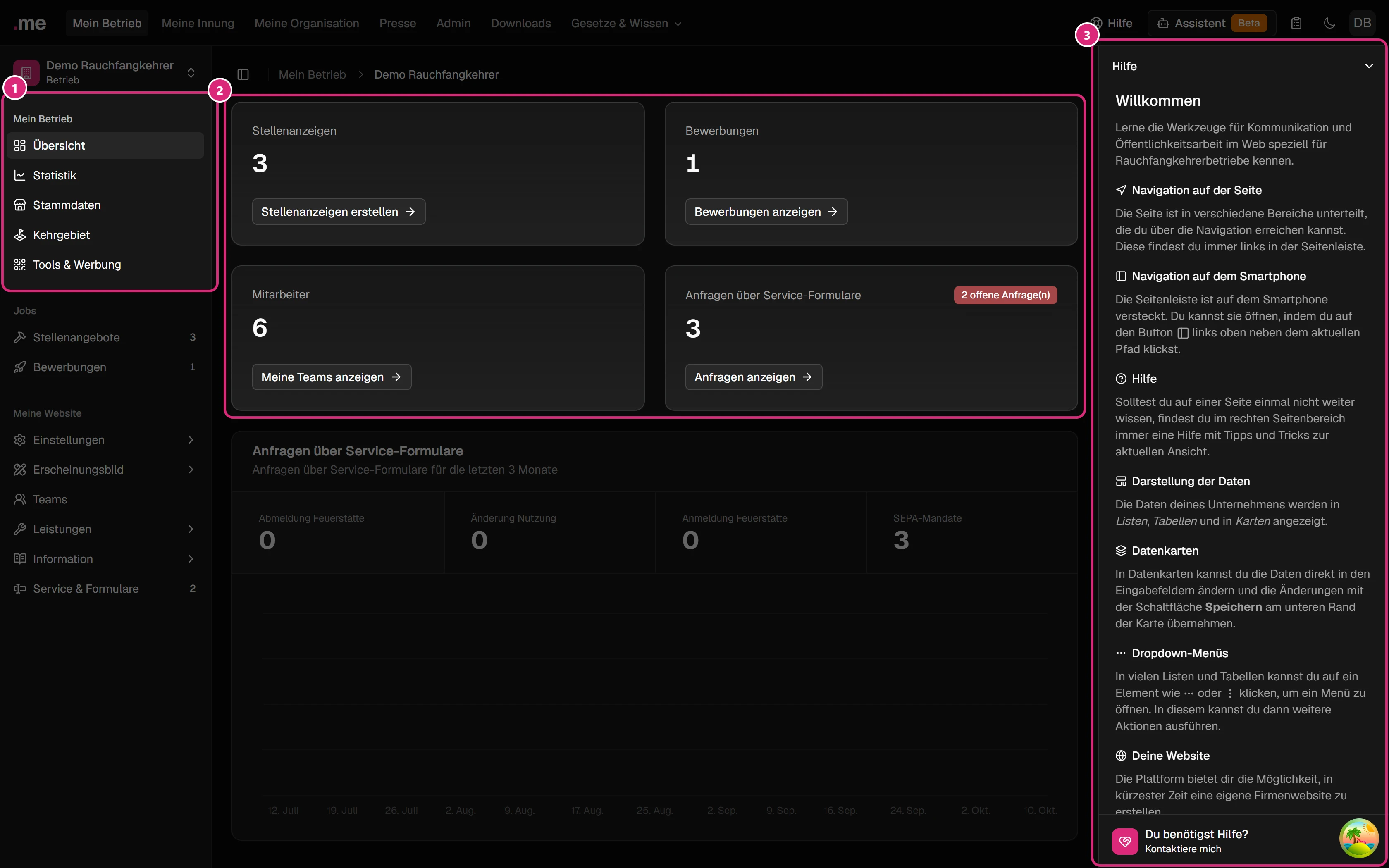Open Kehrgebiet section

(105, 235)
